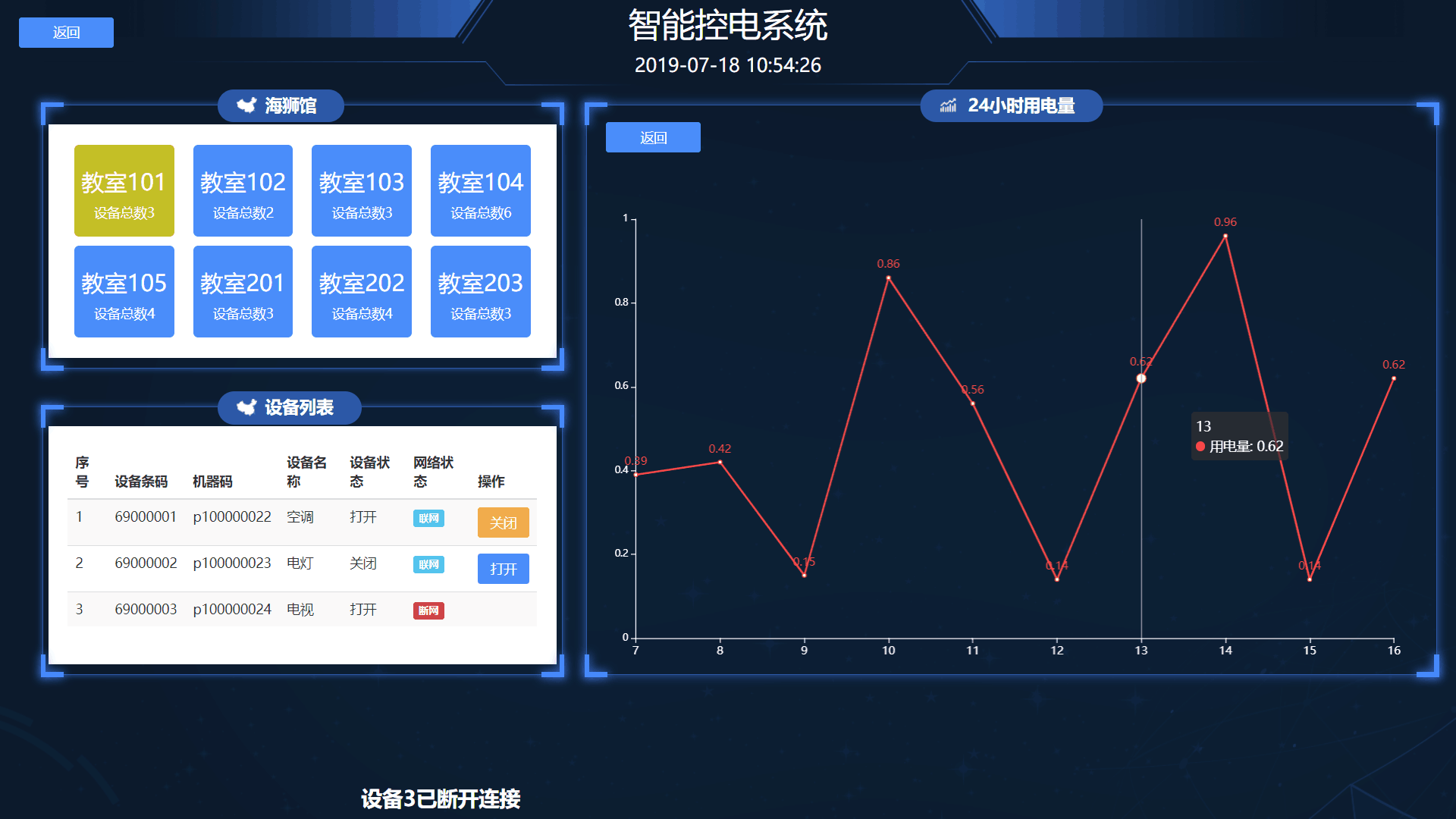The image size is (1456, 819).
Task: Select 教室104 room tile
Action: pos(479,191)
